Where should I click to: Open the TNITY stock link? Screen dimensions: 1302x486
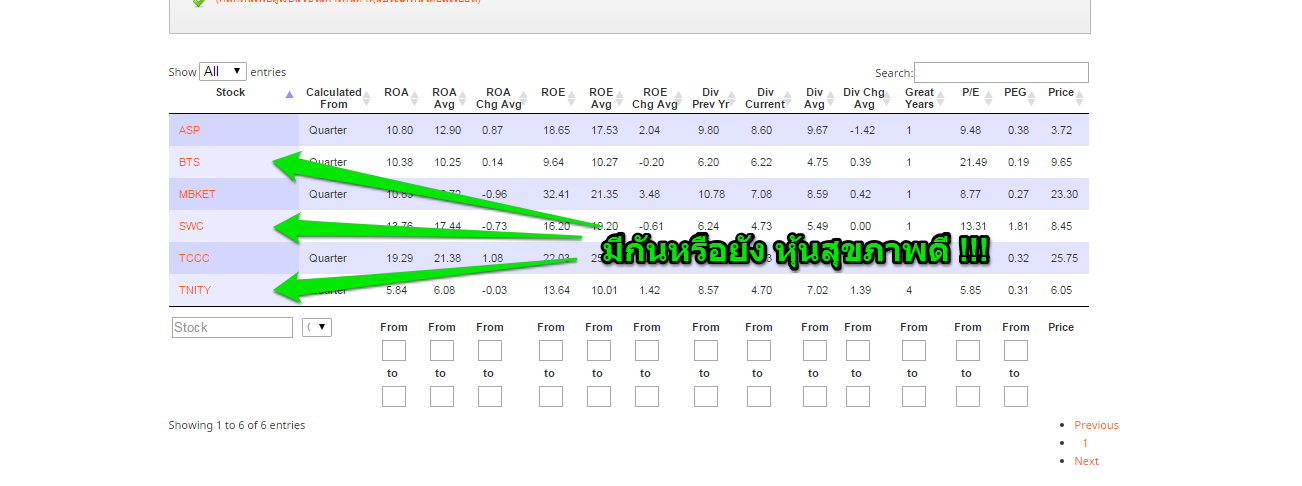pos(195,290)
